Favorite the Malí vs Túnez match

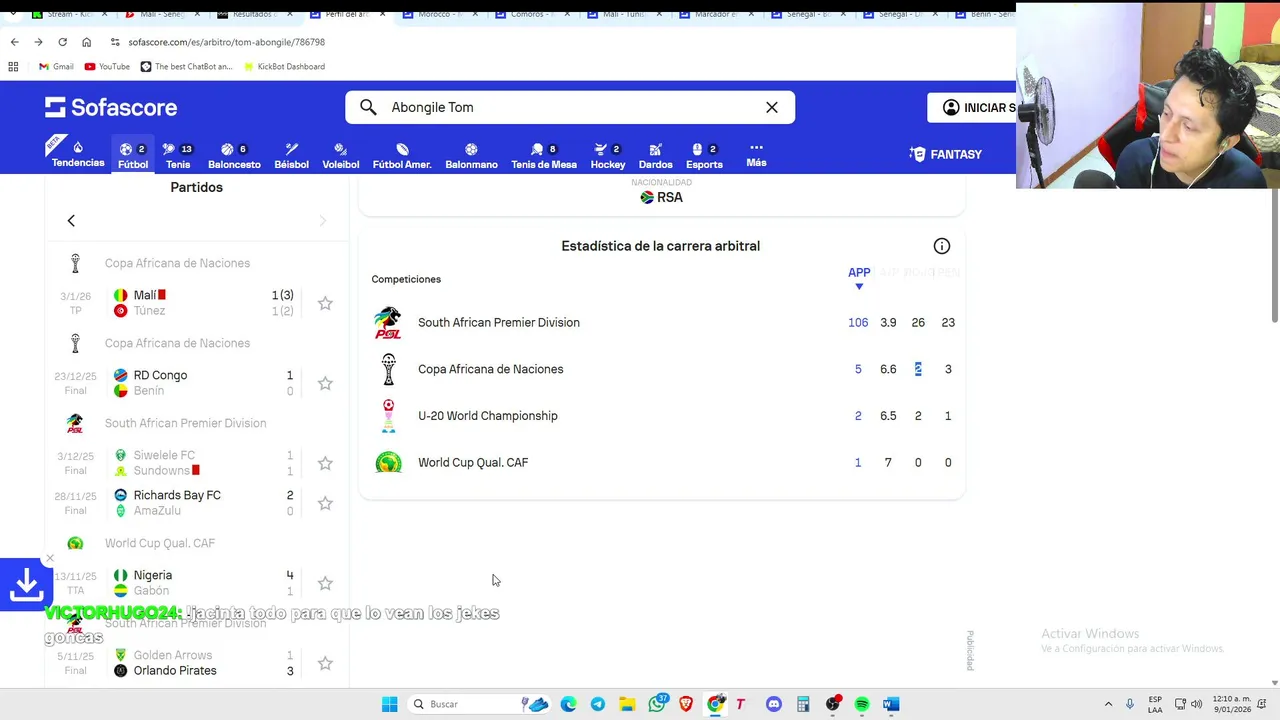325,303
